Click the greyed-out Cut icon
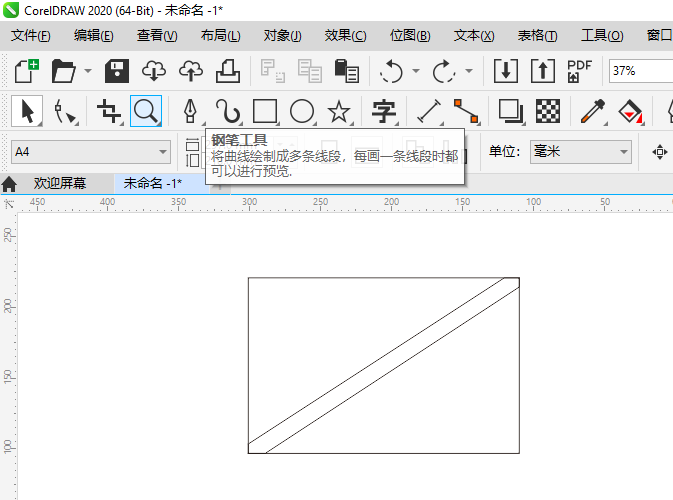 coord(272,71)
